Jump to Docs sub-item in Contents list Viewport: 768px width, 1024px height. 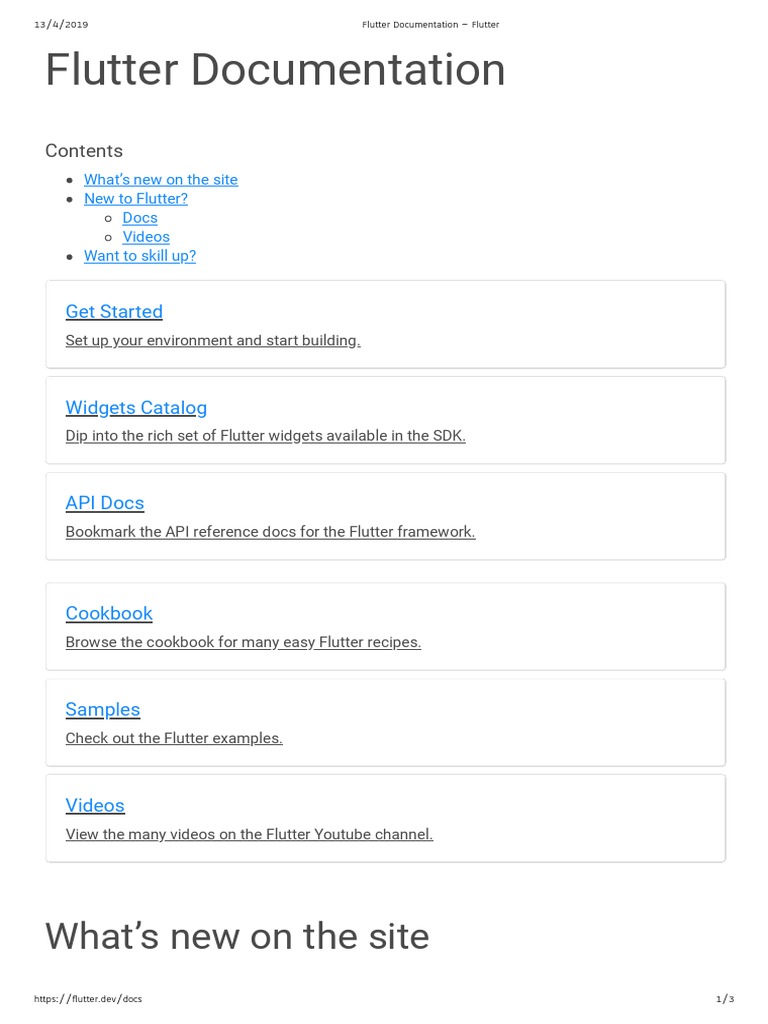pos(140,218)
